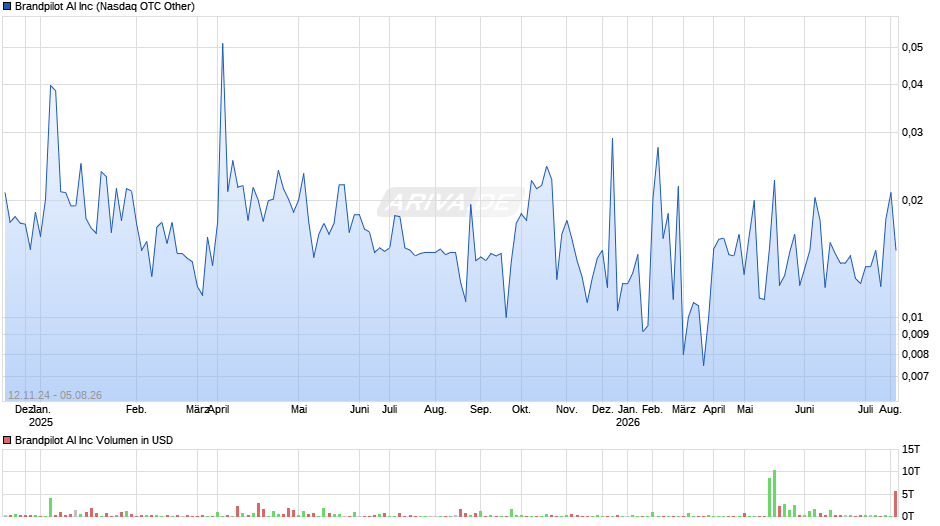
Task: Click the Sep. month label
Action: [481, 410]
